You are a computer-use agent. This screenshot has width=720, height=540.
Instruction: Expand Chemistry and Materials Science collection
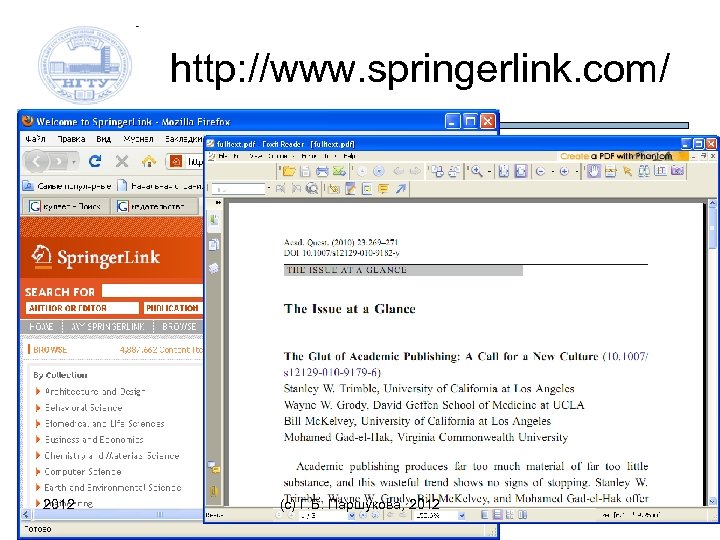pos(38,456)
